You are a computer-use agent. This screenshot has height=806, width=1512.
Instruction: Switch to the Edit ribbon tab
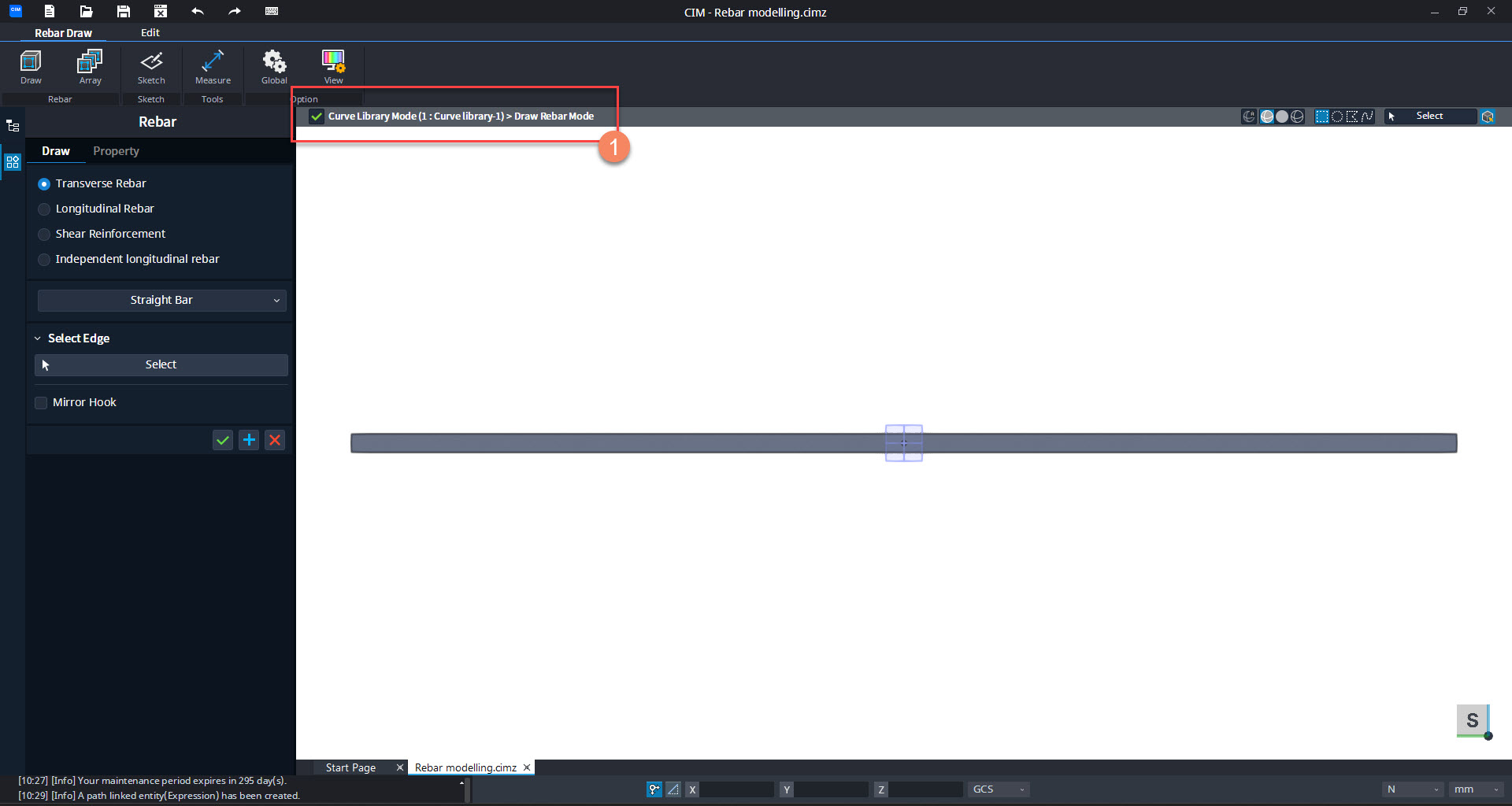[x=150, y=32]
